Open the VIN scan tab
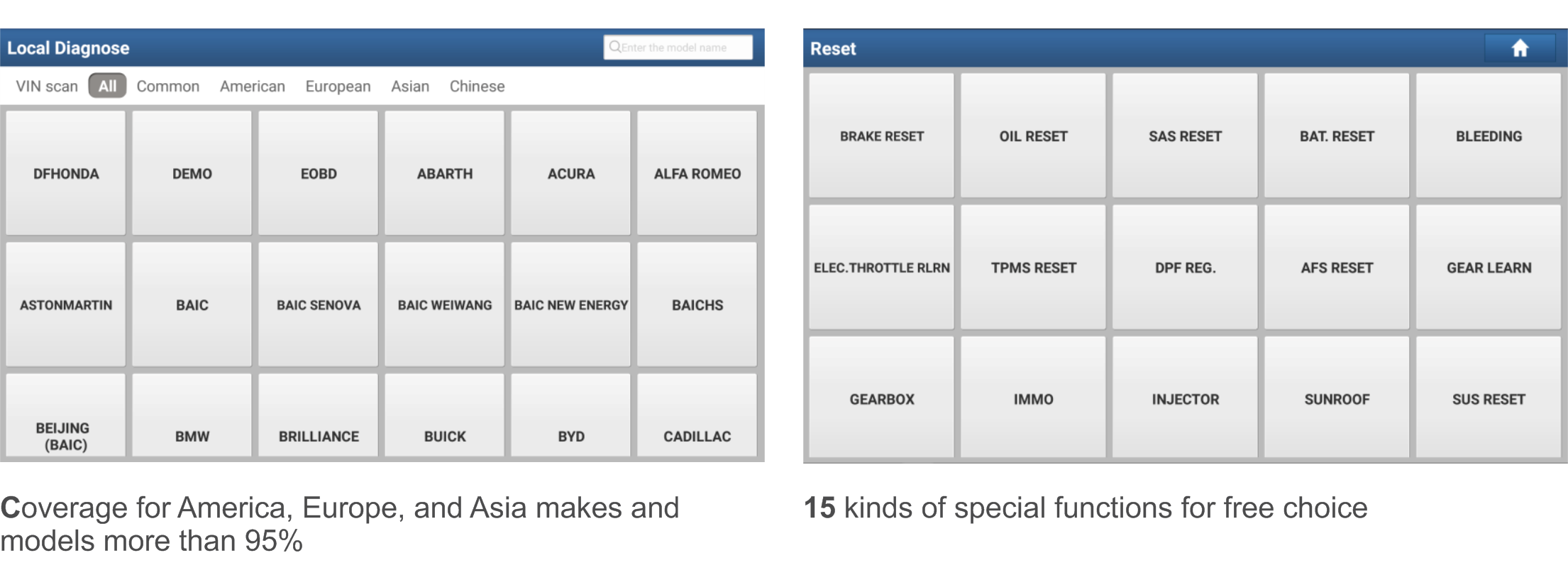 click(47, 86)
